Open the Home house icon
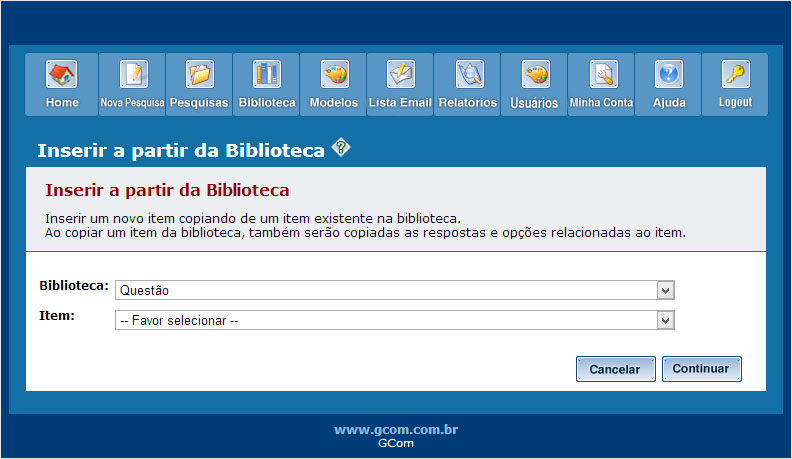 [62, 74]
